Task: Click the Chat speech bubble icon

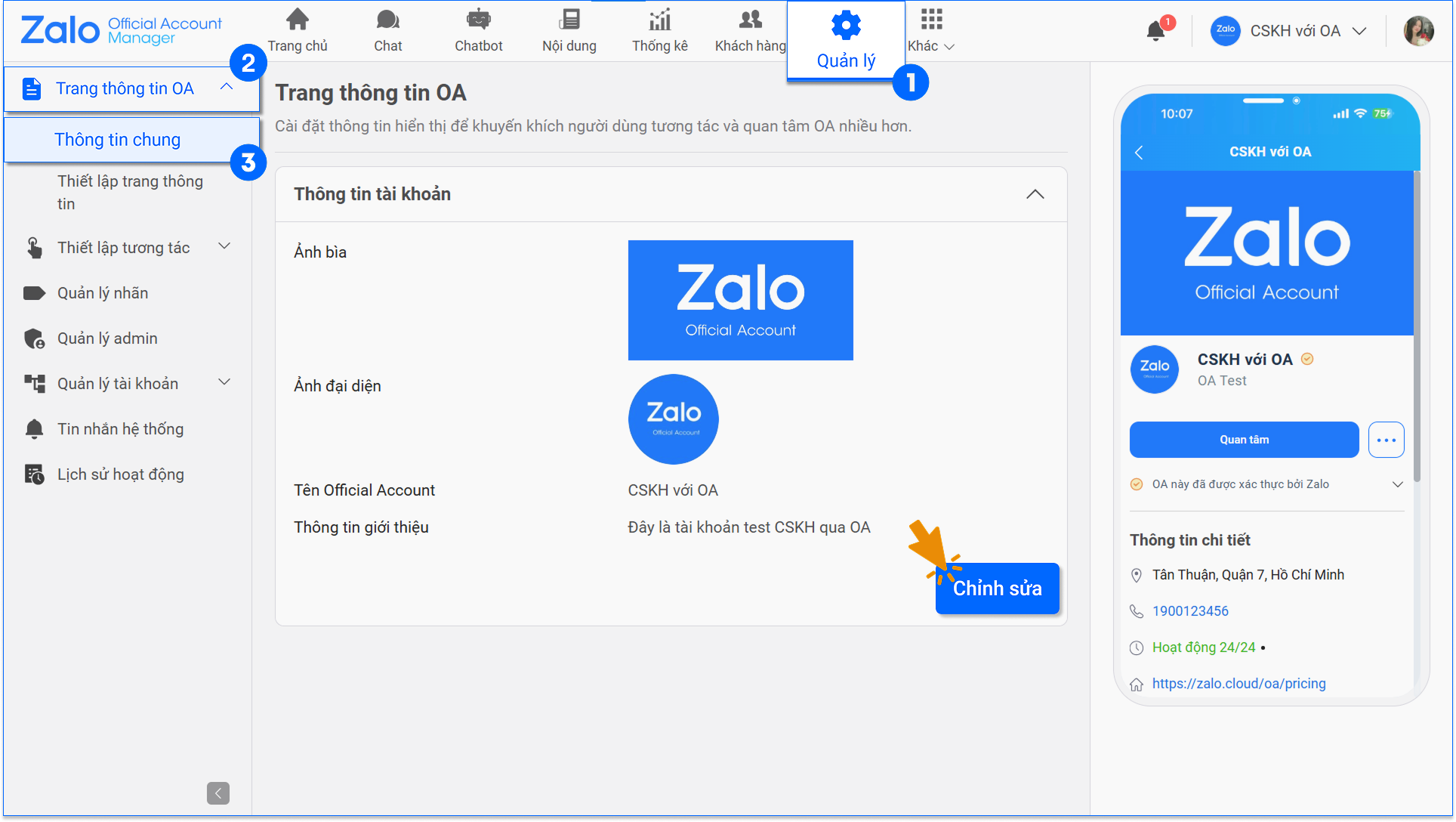Action: 387,20
